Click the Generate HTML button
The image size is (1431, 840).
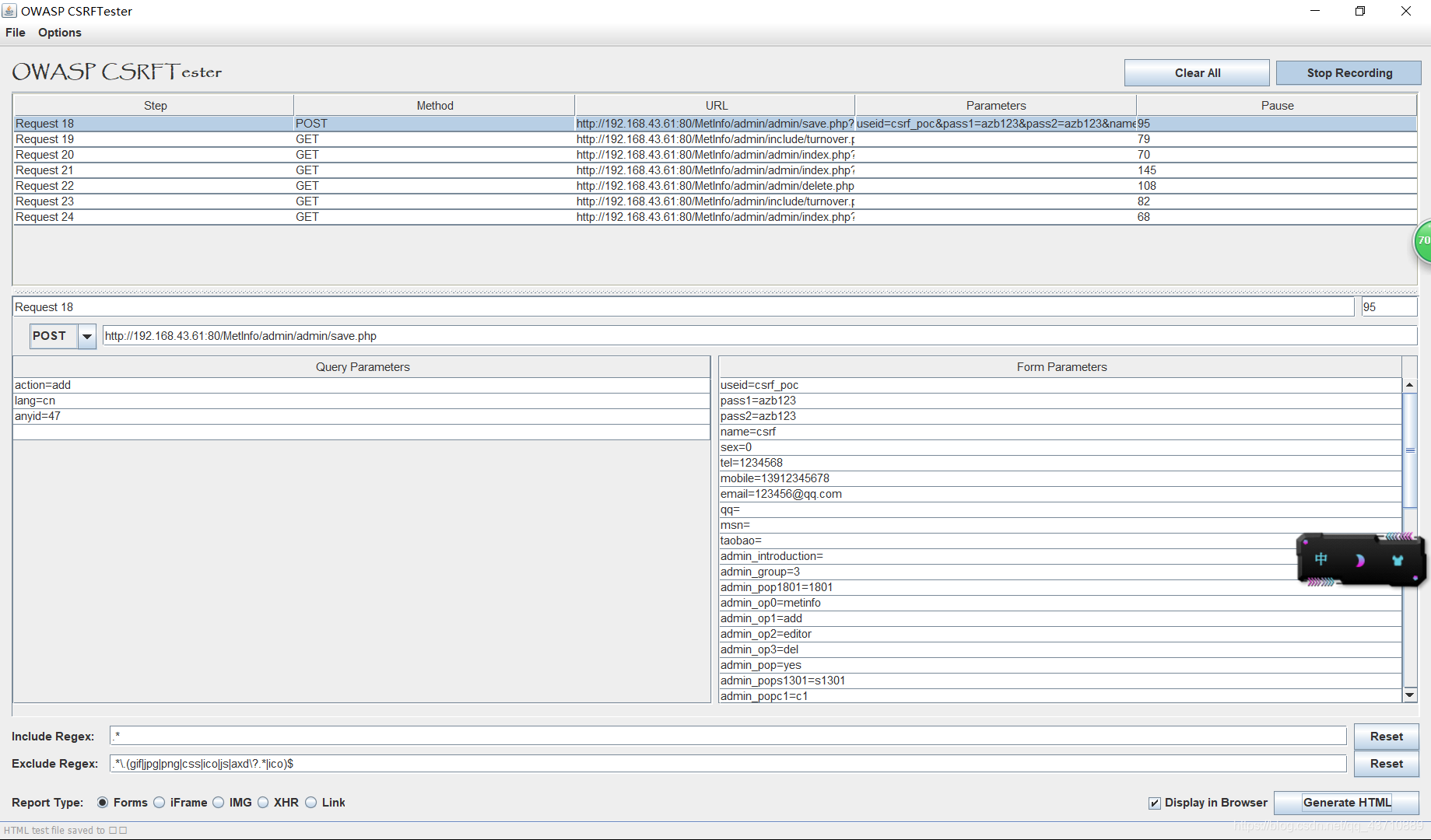coord(1347,803)
